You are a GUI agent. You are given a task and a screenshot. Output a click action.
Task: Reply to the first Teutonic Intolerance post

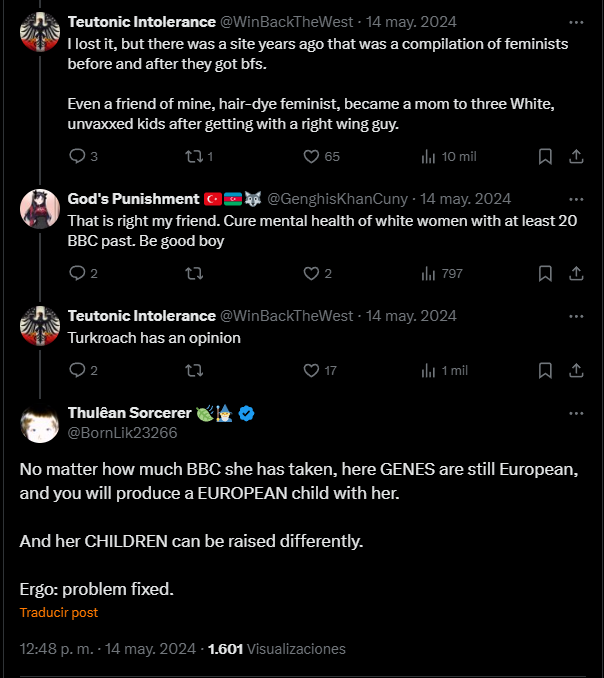pos(77,156)
